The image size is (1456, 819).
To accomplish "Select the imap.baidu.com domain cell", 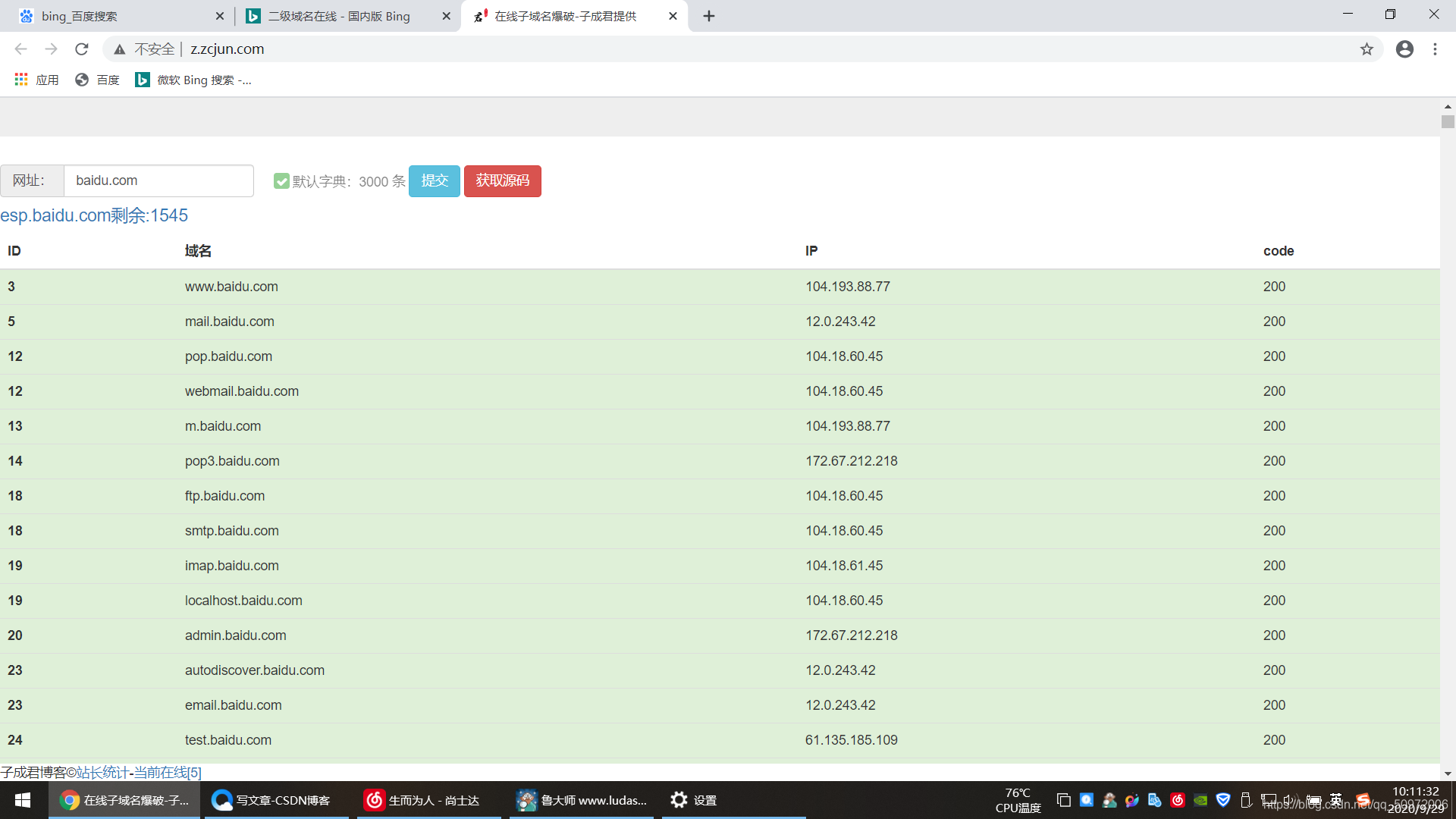I will [232, 566].
